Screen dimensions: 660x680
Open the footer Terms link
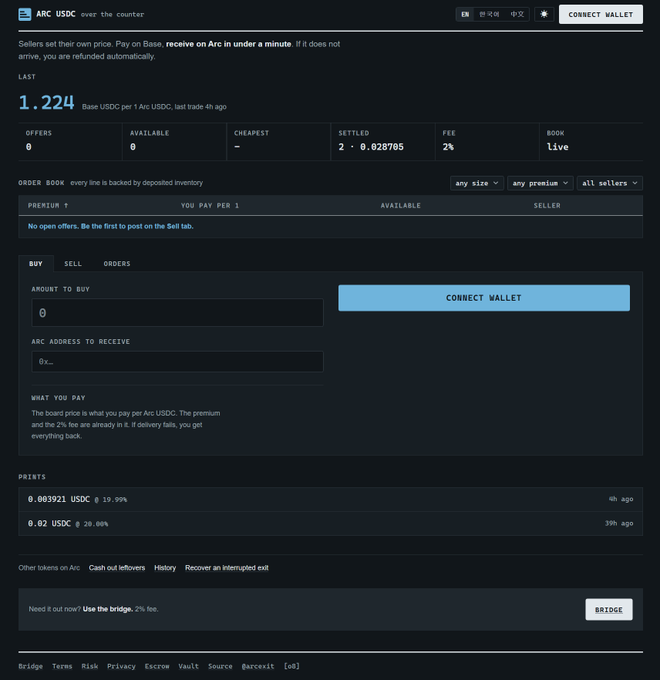[62, 666]
